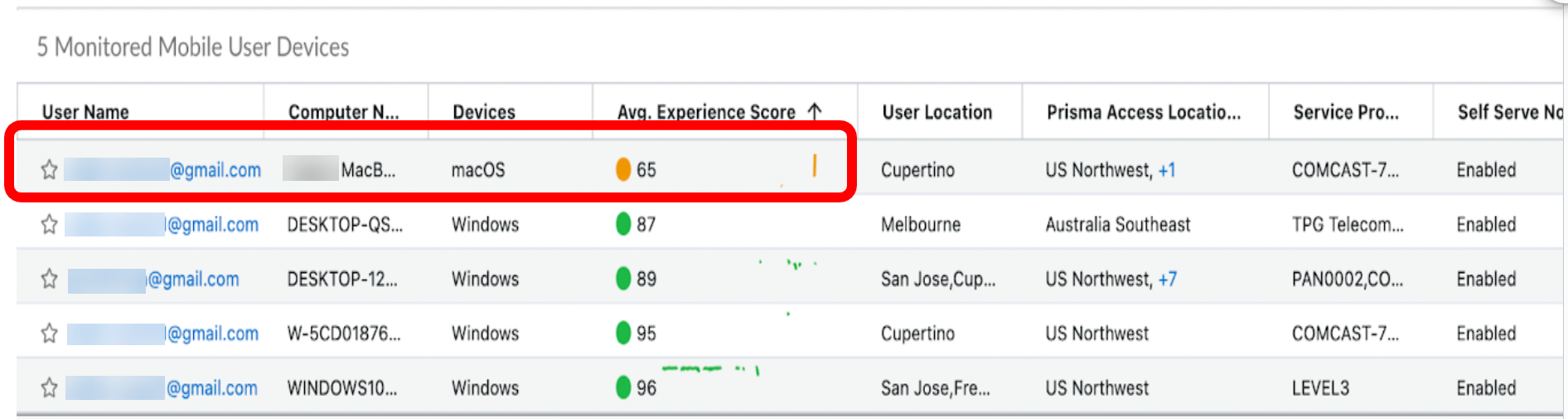This screenshot has height=419, width=1568.
Task: Star the DESKTOP-12 device row
Action: tap(49, 279)
